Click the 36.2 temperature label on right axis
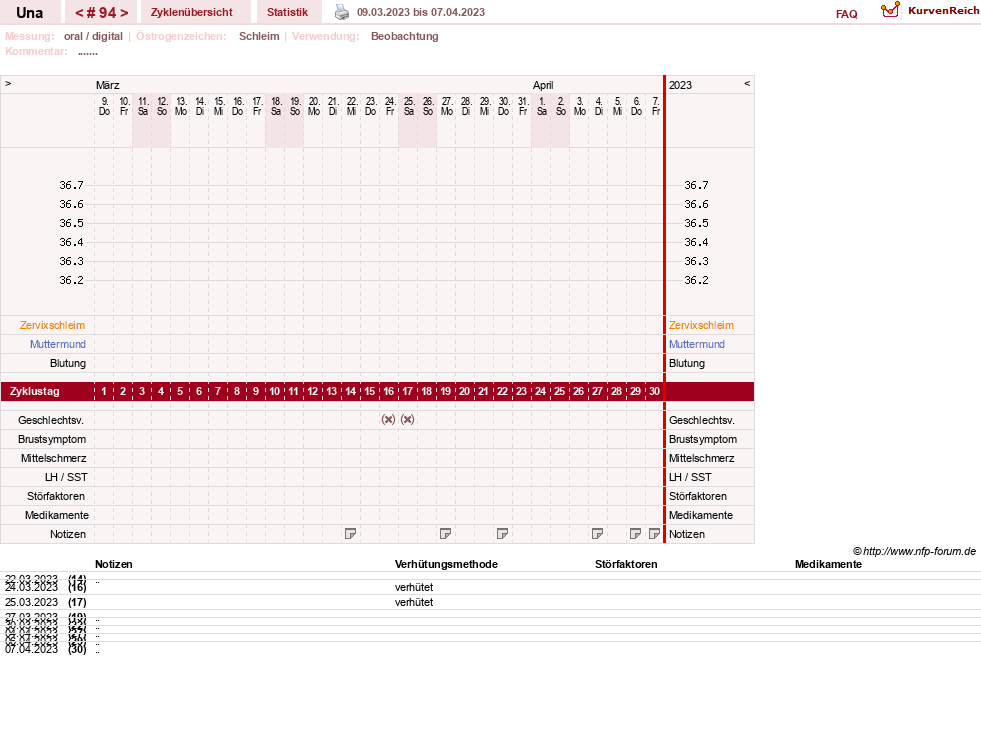This screenshot has width=981, height=743. coord(696,280)
